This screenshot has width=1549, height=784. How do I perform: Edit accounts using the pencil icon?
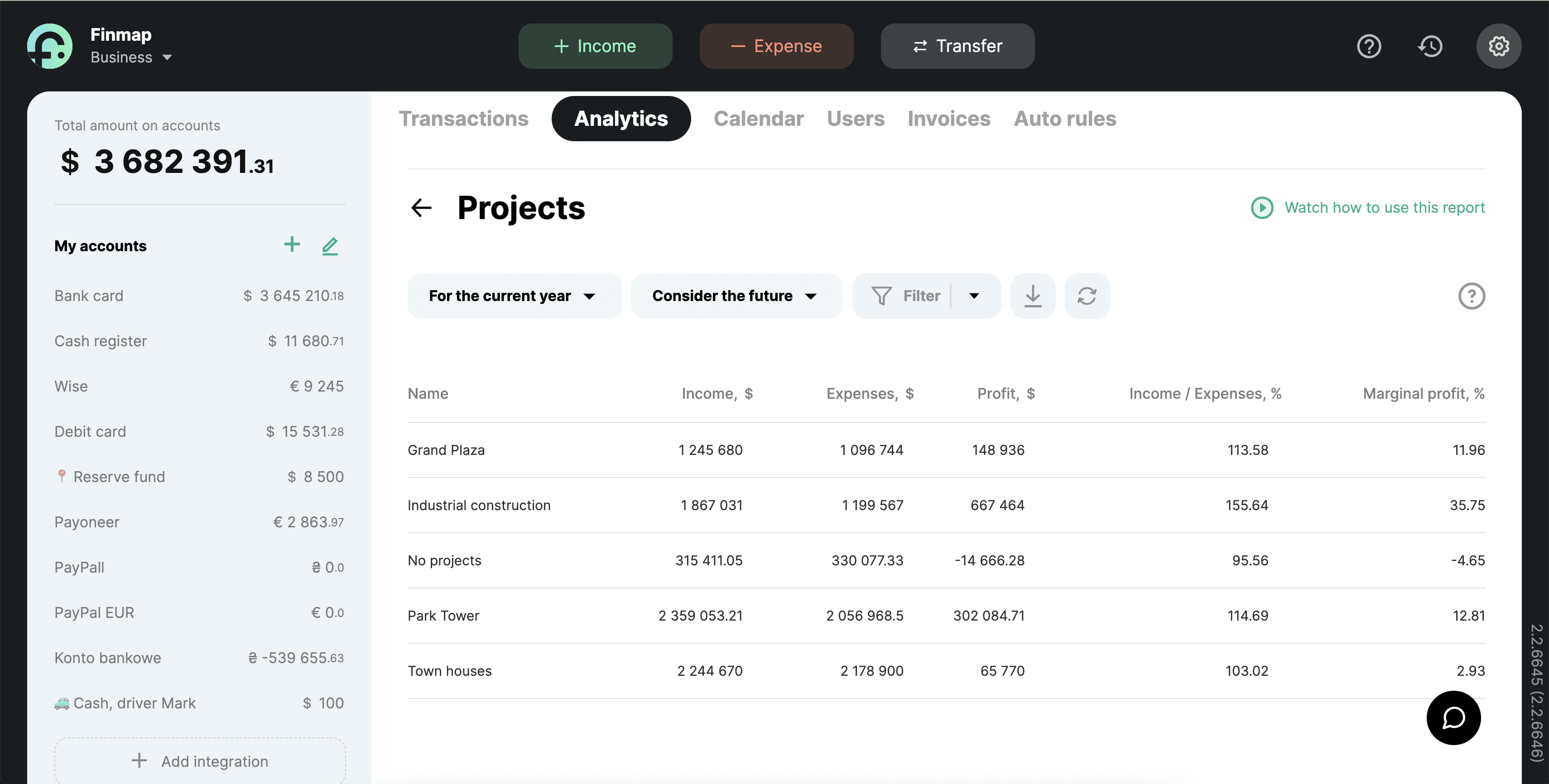(330, 246)
